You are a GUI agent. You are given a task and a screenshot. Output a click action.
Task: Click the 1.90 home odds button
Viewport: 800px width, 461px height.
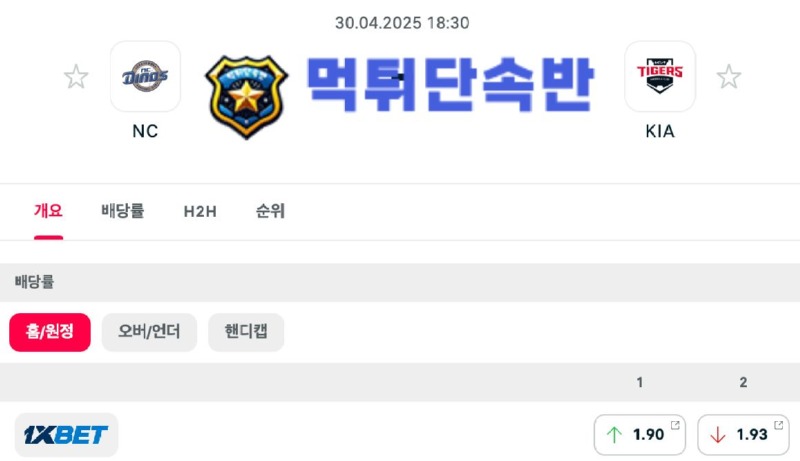pos(639,434)
